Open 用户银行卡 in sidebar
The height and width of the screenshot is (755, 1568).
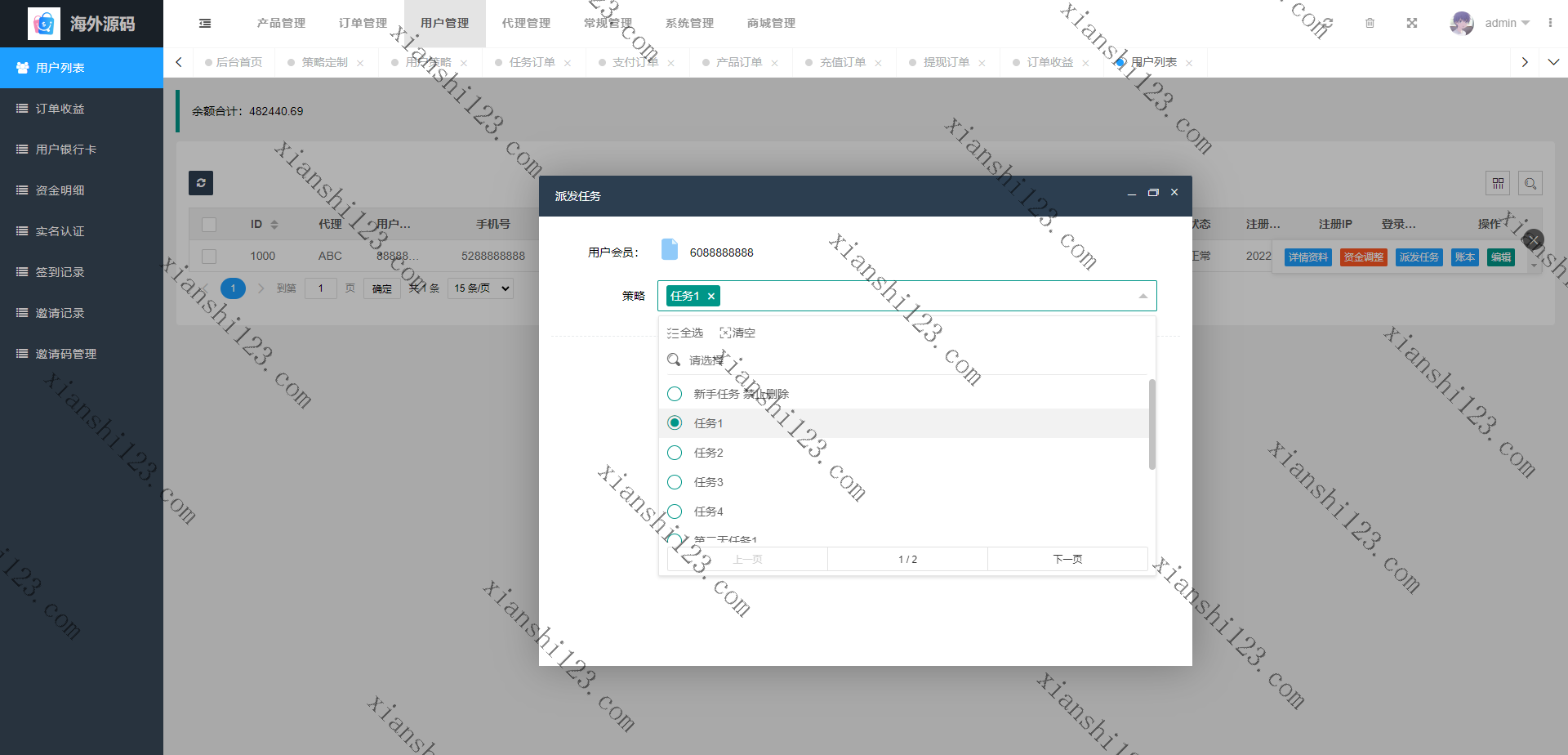pyautogui.click(x=82, y=150)
